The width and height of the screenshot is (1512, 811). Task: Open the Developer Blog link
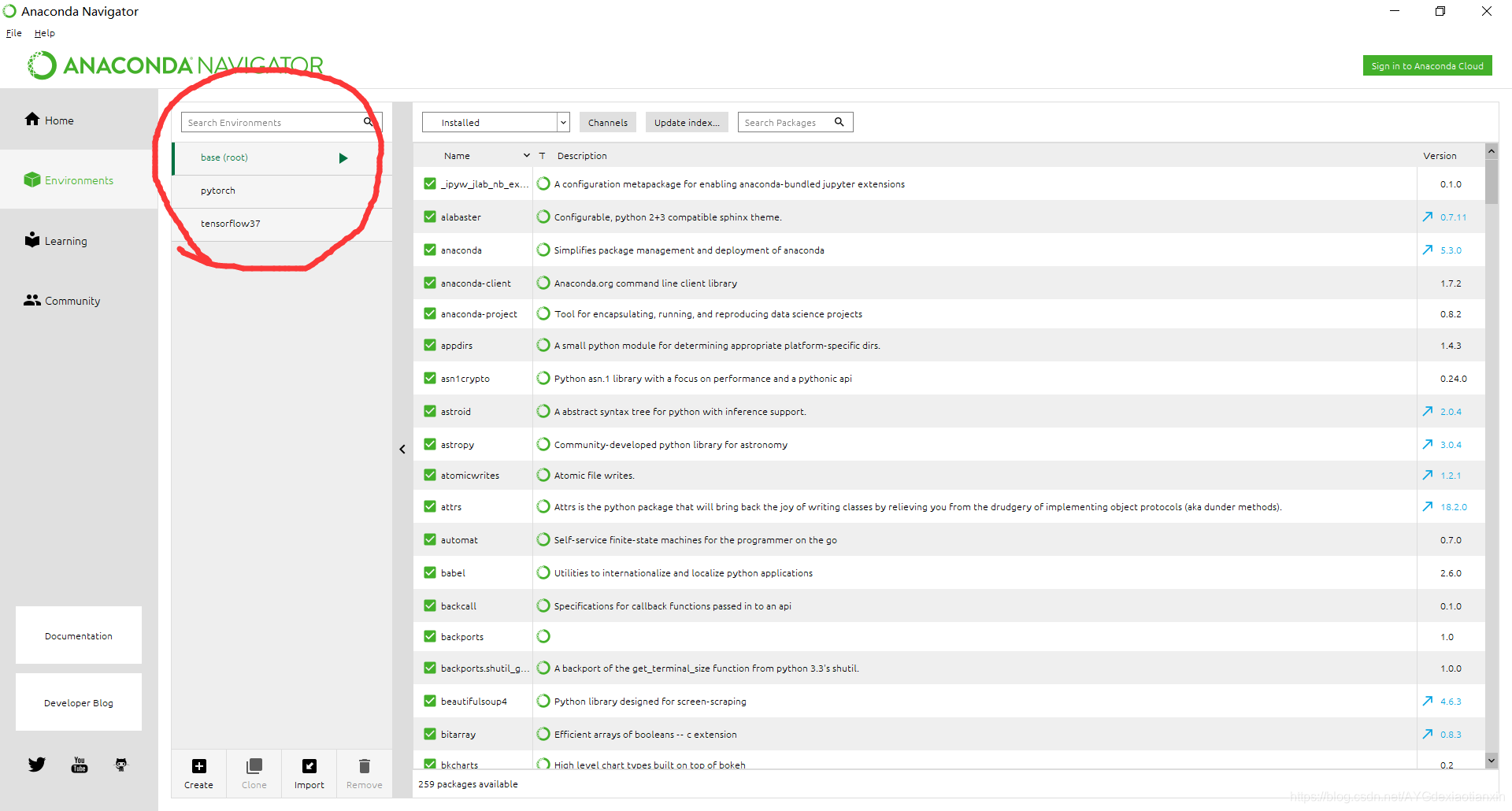[79, 702]
